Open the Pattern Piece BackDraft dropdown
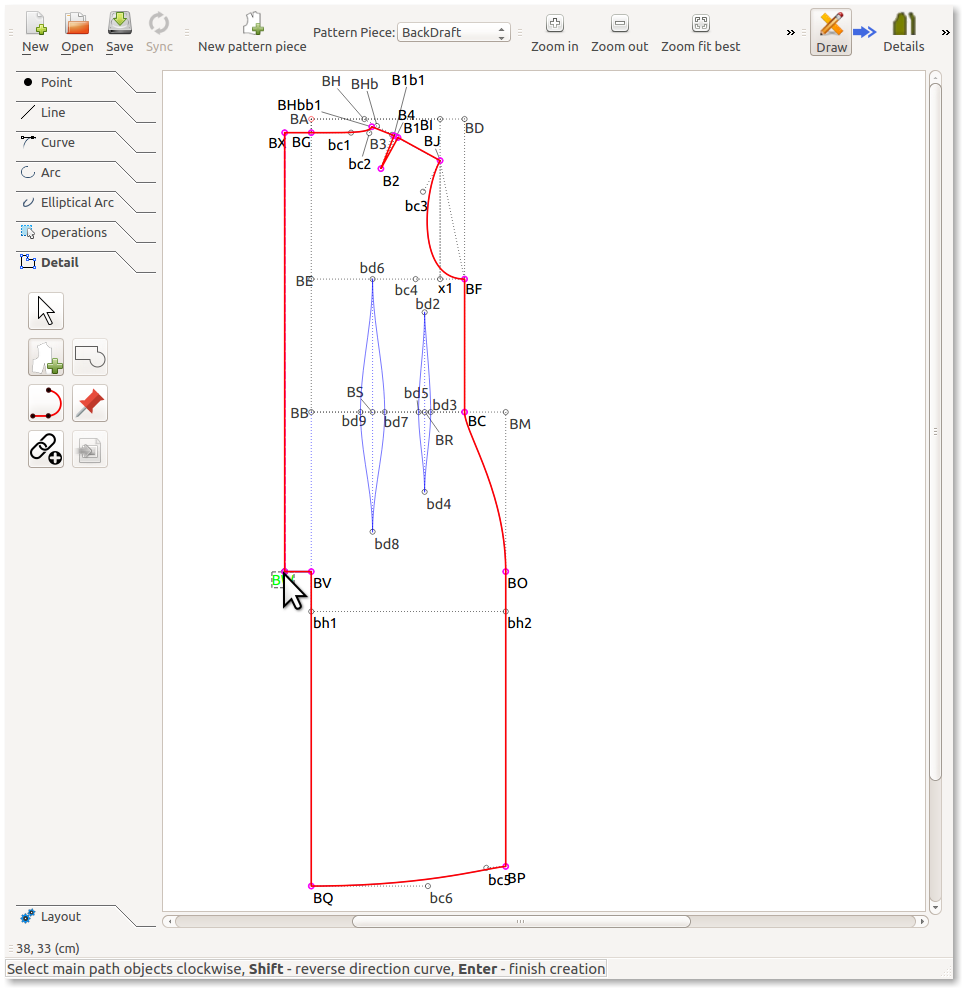This screenshot has width=962, height=988. [x=454, y=33]
